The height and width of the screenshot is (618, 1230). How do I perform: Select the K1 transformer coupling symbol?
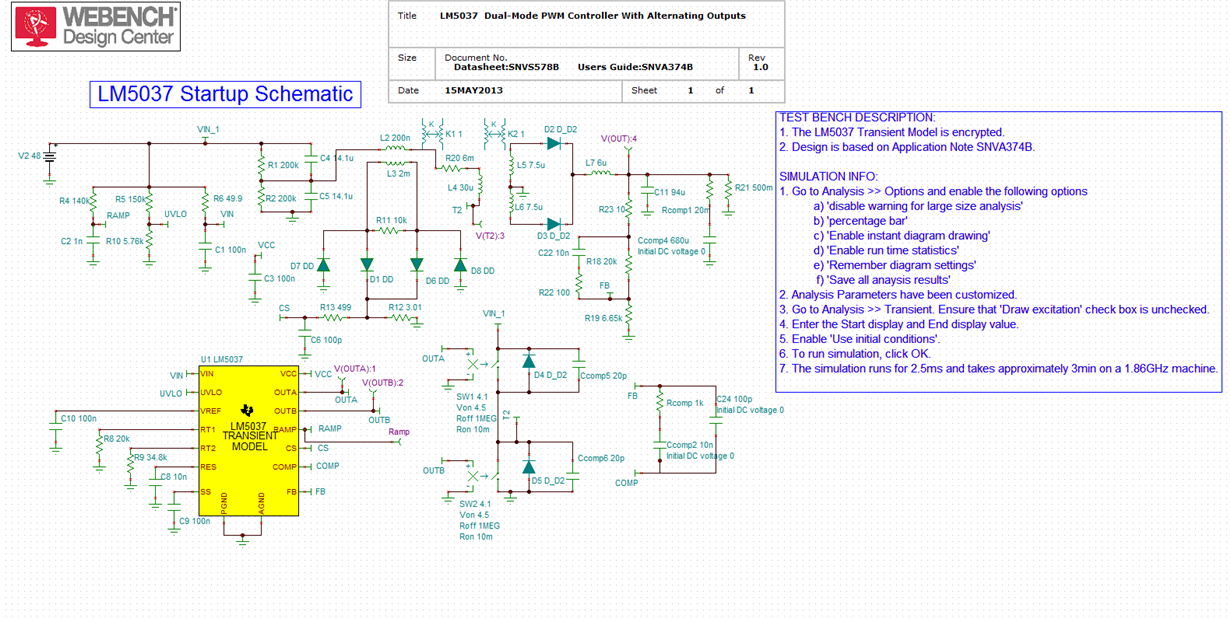pos(431,133)
